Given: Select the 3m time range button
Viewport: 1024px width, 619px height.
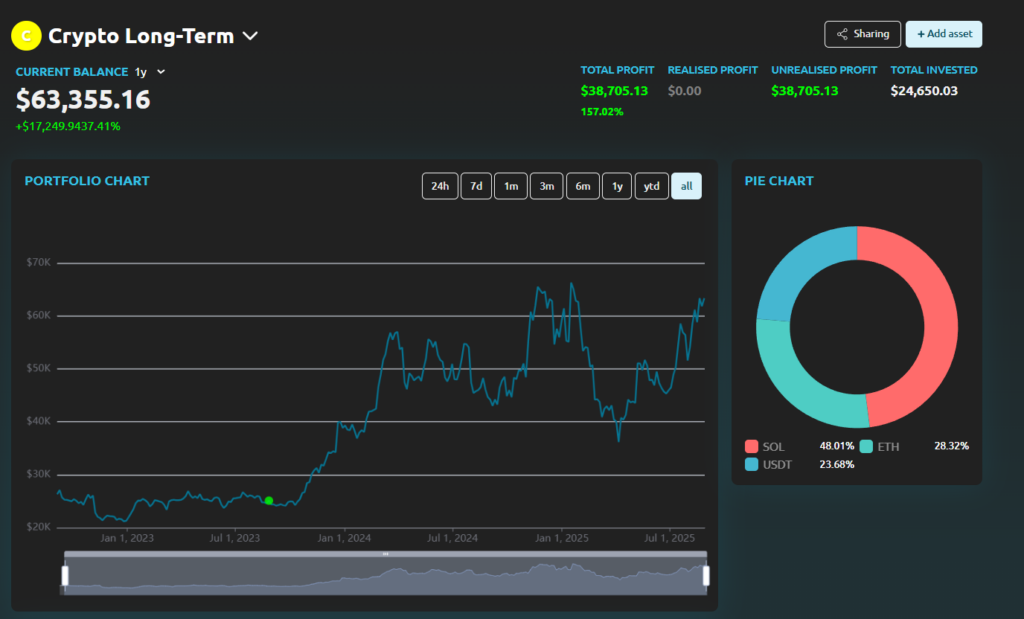Looking at the screenshot, I should [x=546, y=186].
